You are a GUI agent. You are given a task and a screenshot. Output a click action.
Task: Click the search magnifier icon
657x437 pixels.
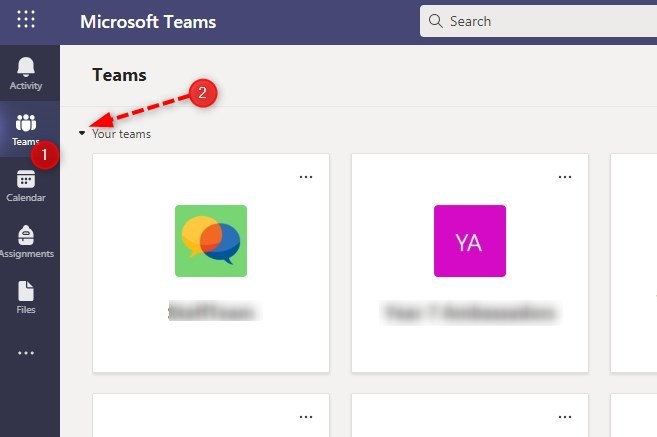(436, 21)
